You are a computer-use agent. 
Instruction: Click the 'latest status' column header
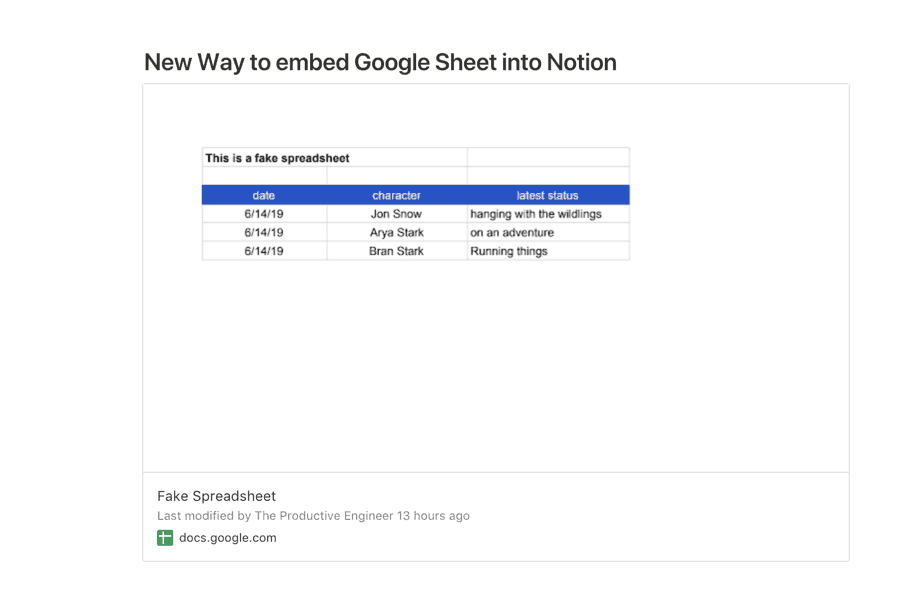point(547,195)
